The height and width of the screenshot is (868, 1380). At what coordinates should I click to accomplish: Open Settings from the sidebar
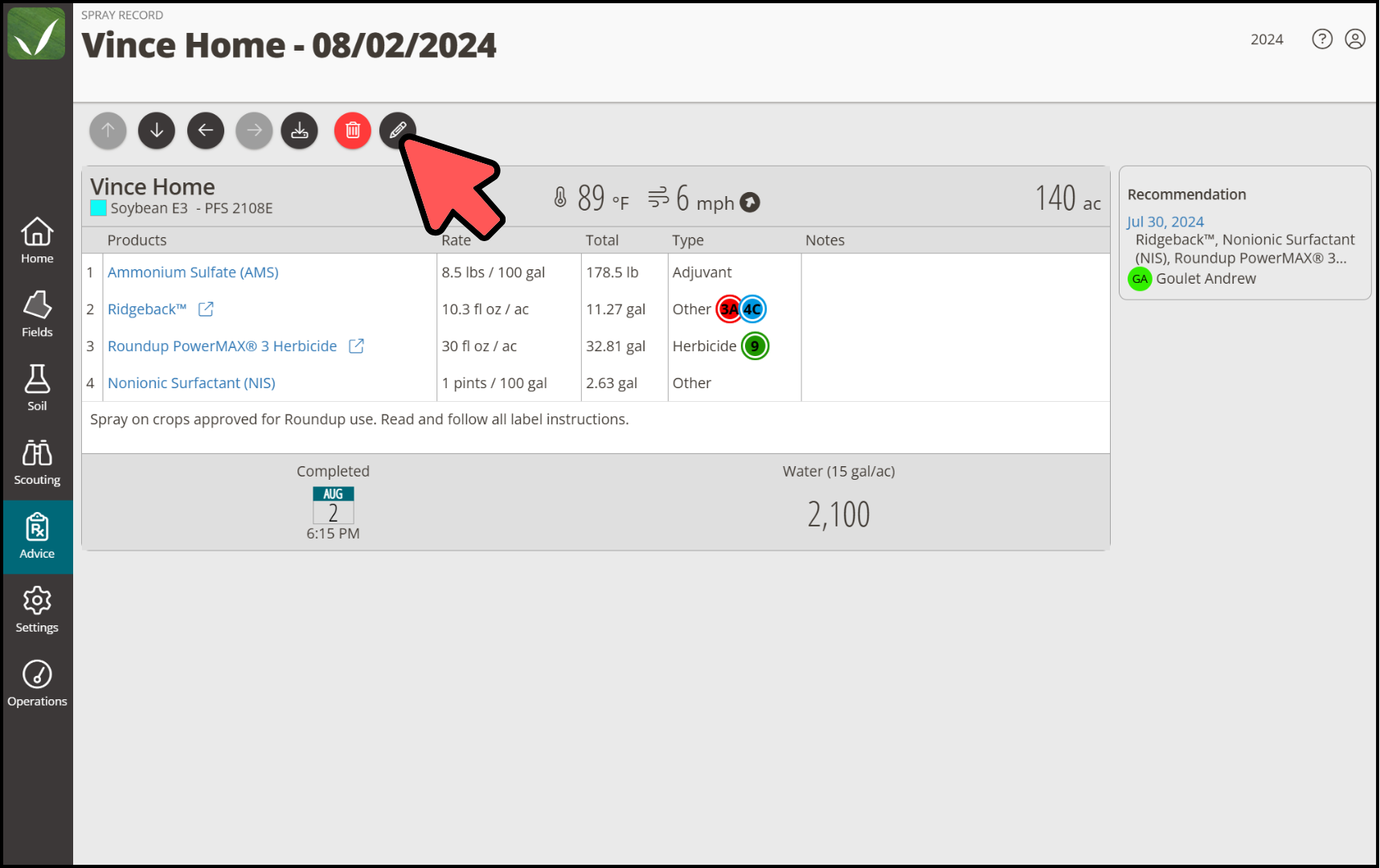37,611
